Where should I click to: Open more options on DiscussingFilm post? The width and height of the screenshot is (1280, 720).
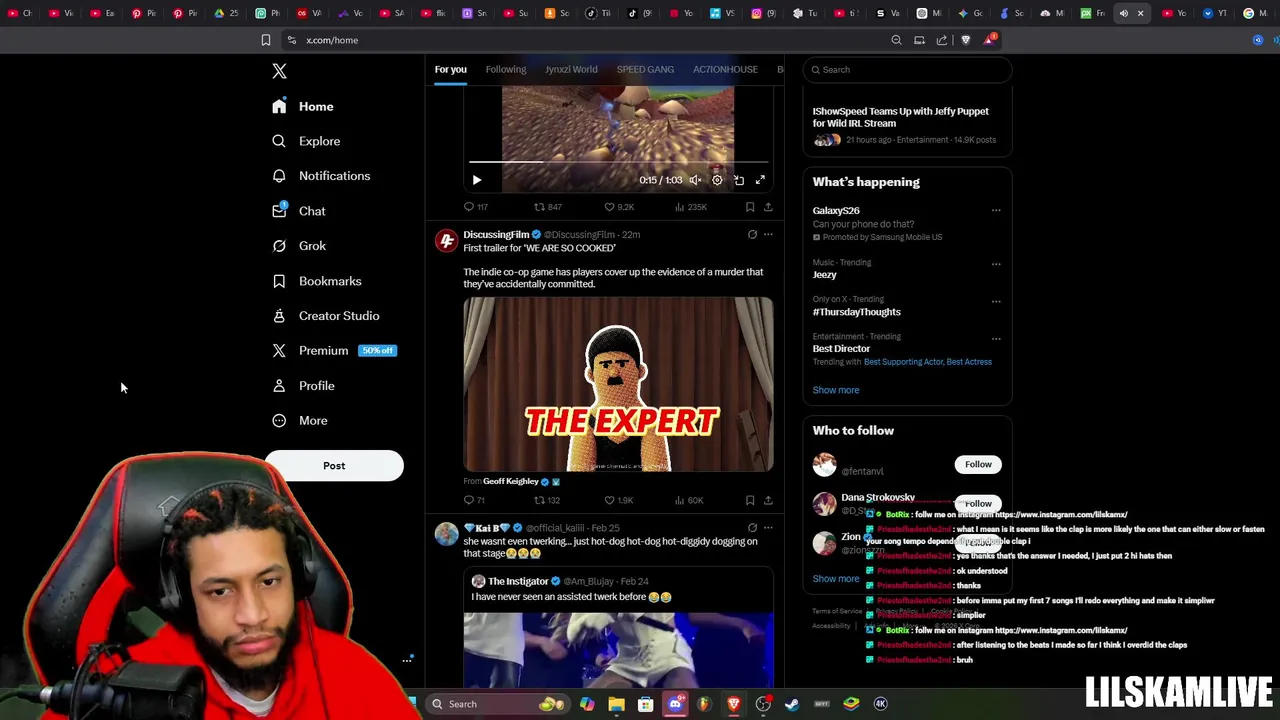(768, 235)
